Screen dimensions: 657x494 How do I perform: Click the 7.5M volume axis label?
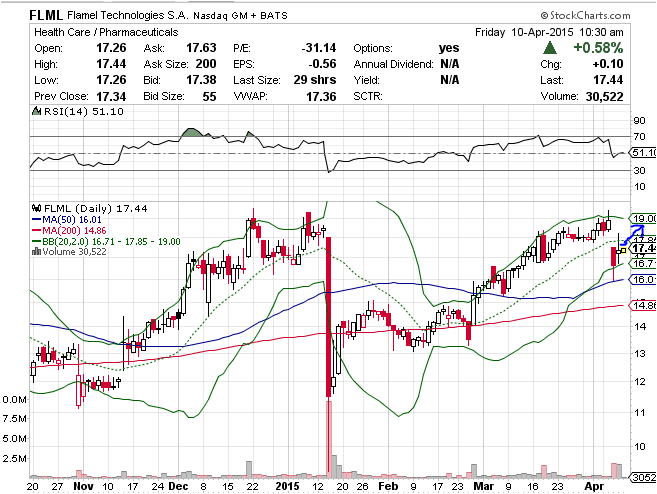[14, 419]
